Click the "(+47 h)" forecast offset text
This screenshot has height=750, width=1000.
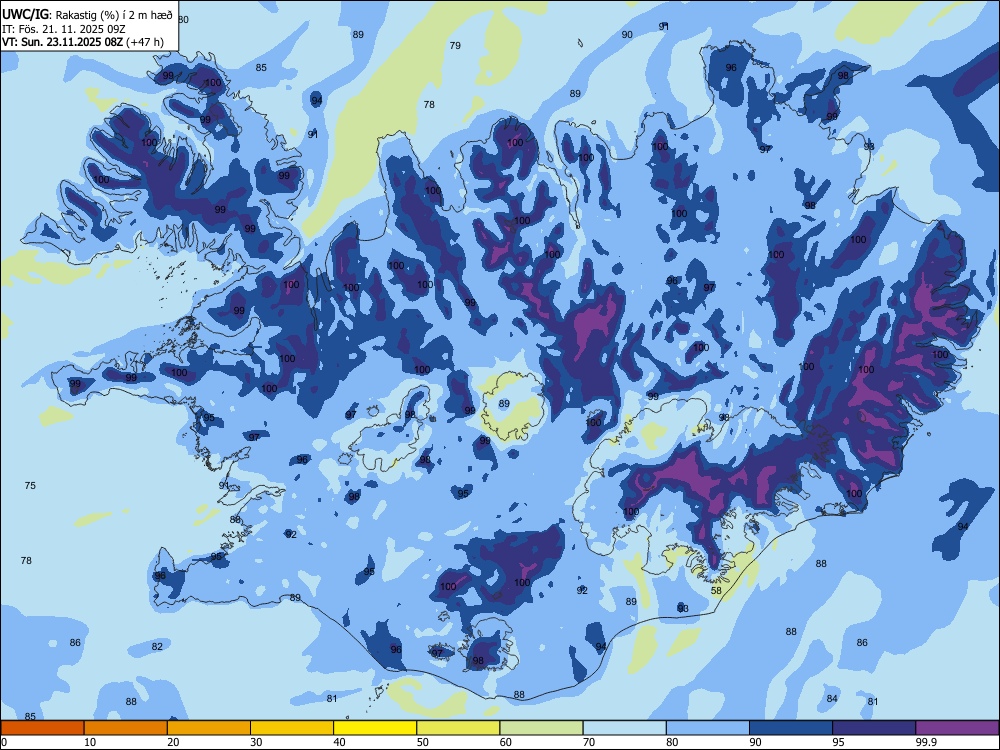click(145, 42)
